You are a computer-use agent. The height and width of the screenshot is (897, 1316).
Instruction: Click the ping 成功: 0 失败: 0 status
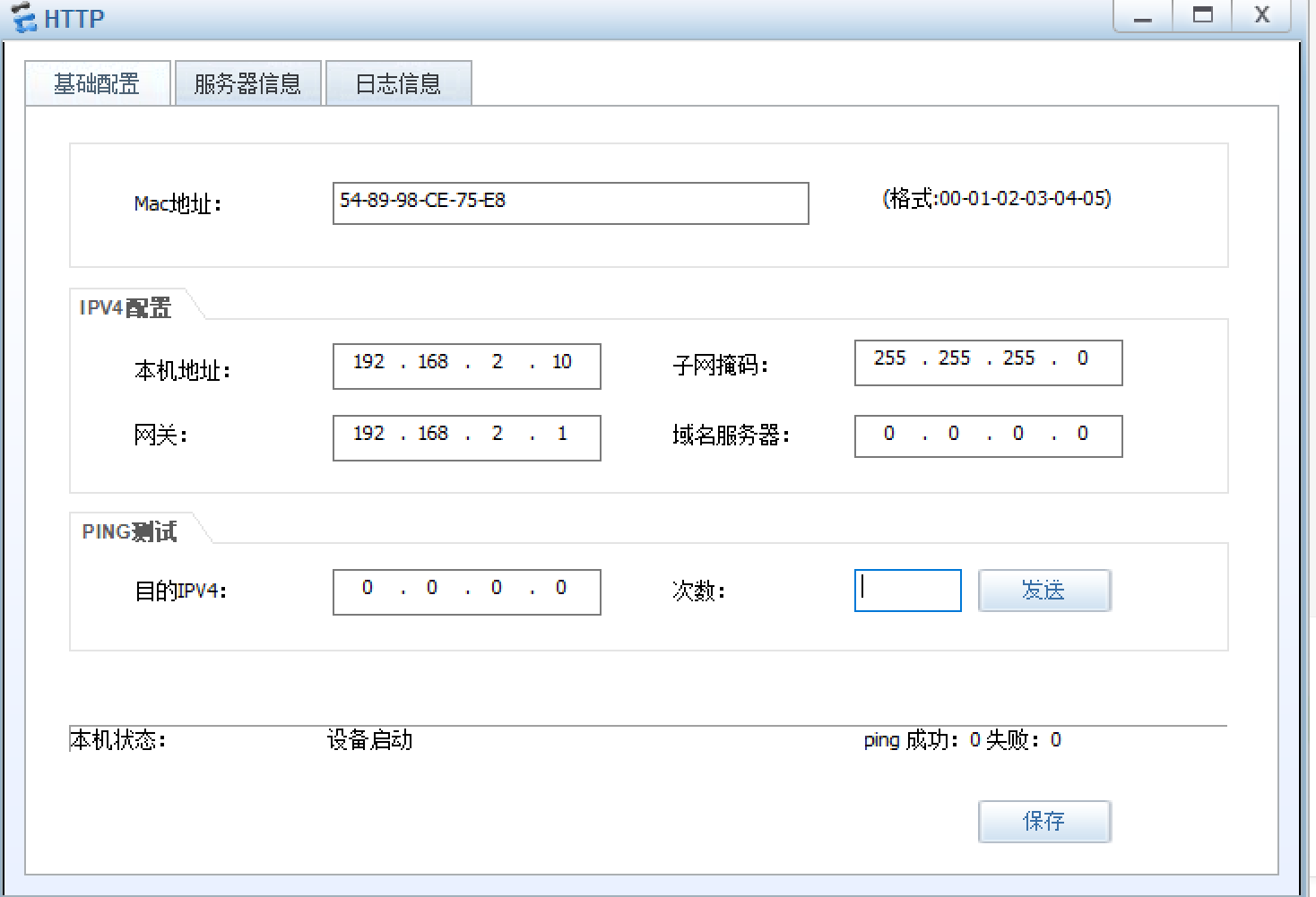(x=963, y=740)
